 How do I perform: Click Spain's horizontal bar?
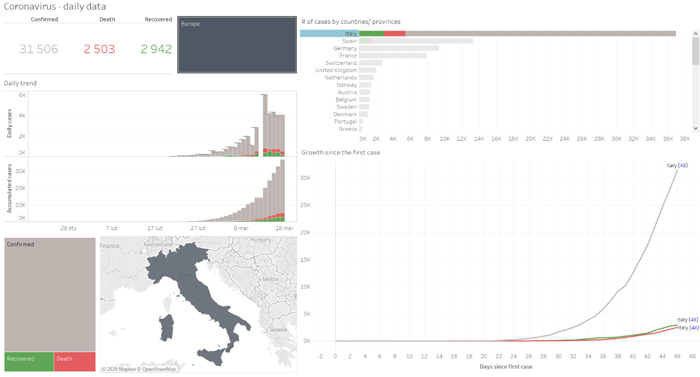pos(416,41)
